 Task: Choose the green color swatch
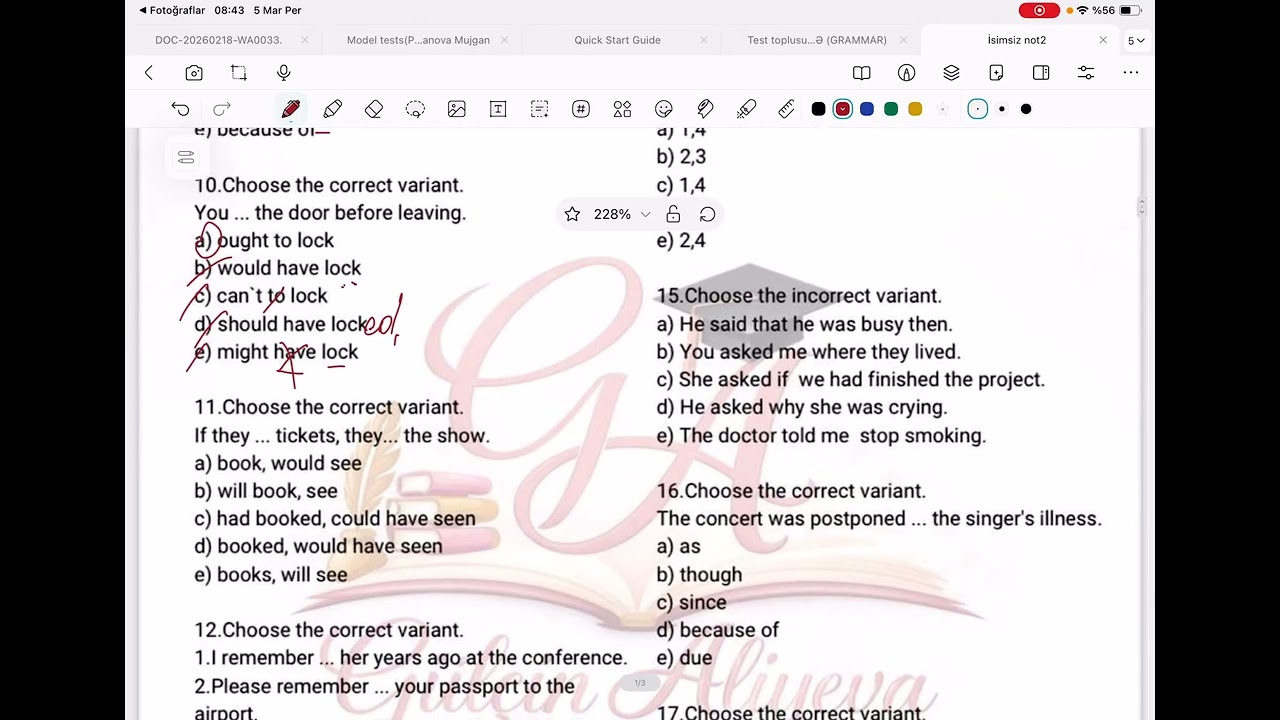(x=891, y=109)
